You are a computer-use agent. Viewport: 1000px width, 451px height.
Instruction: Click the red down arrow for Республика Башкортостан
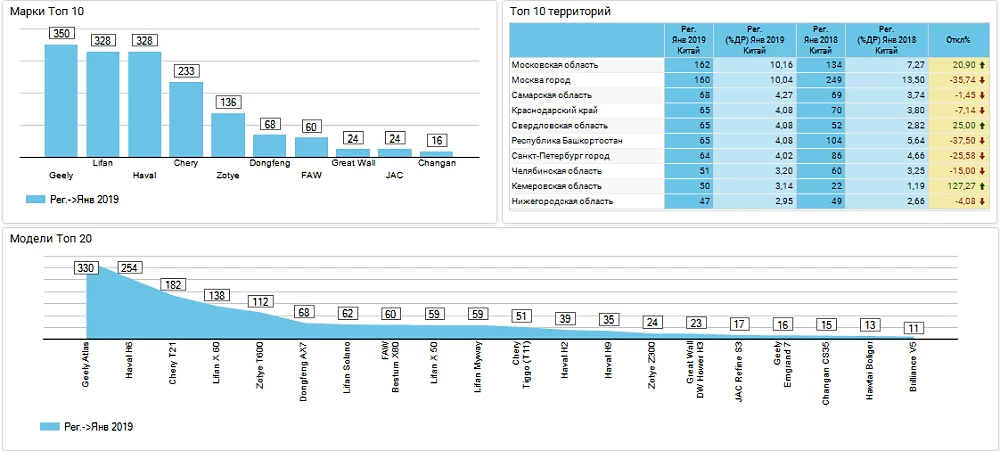pyautogui.click(x=981, y=141)
